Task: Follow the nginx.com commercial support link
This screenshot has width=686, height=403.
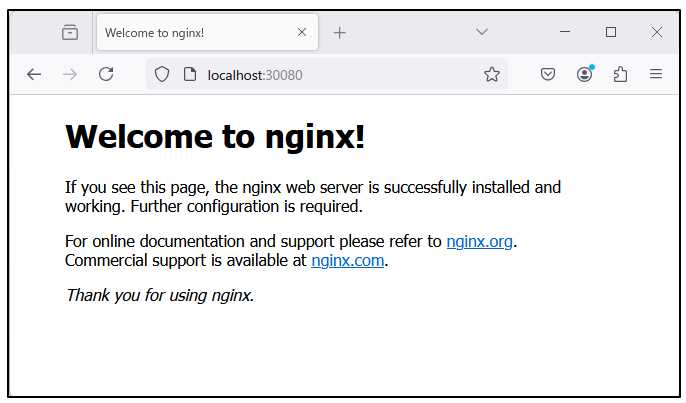Action: coord(347,261)
